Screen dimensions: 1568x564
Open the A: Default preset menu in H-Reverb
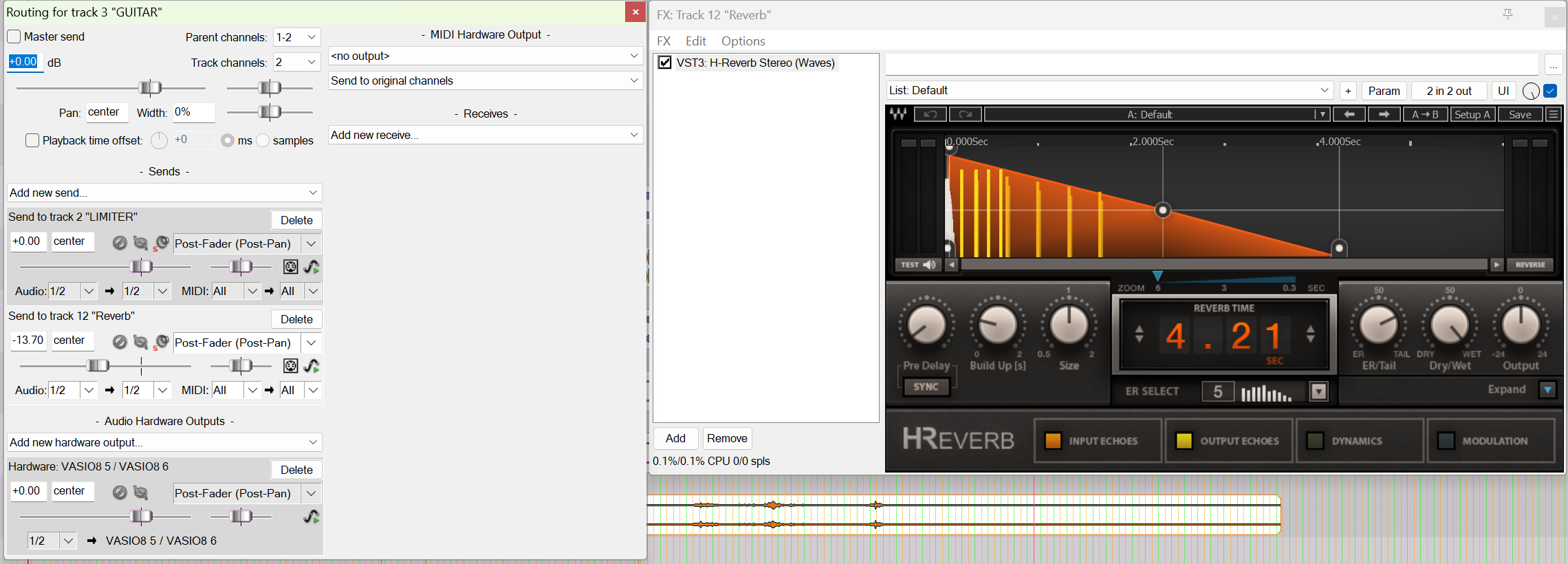click(1157, 114)
